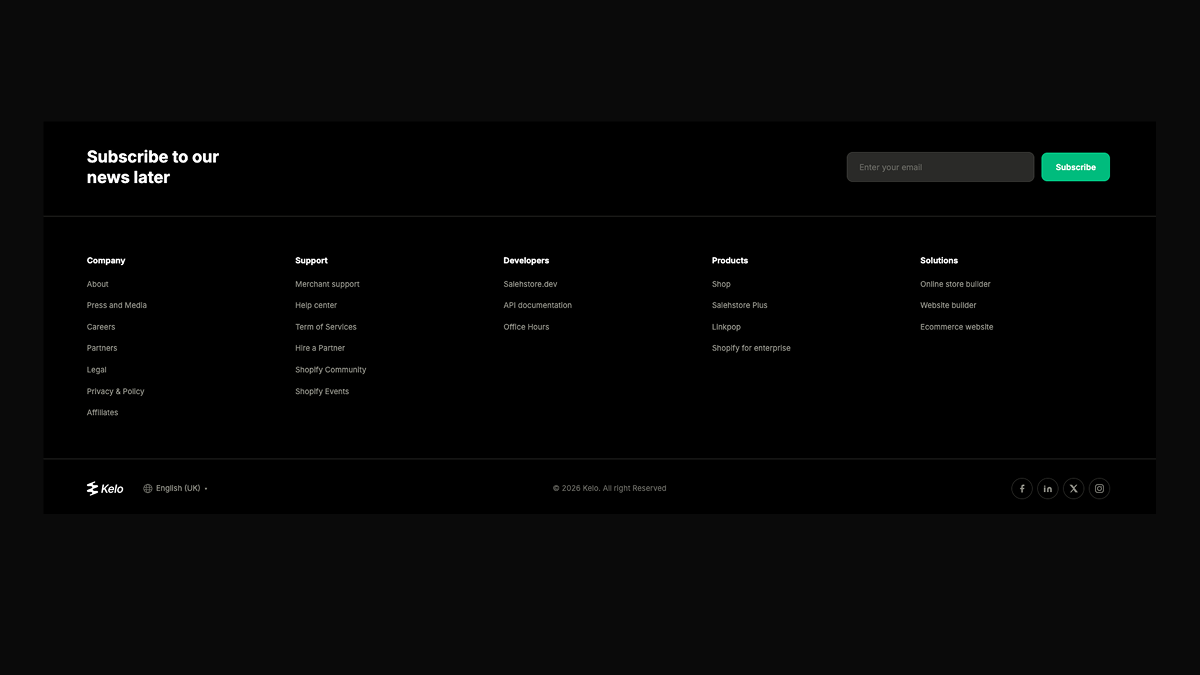Click the Privacy & Policy link

(x=115, y=391)
